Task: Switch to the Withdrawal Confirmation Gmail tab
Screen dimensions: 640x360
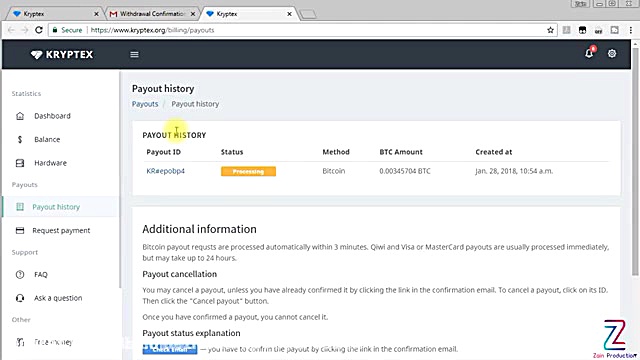Action: click(x=152, y=14)
